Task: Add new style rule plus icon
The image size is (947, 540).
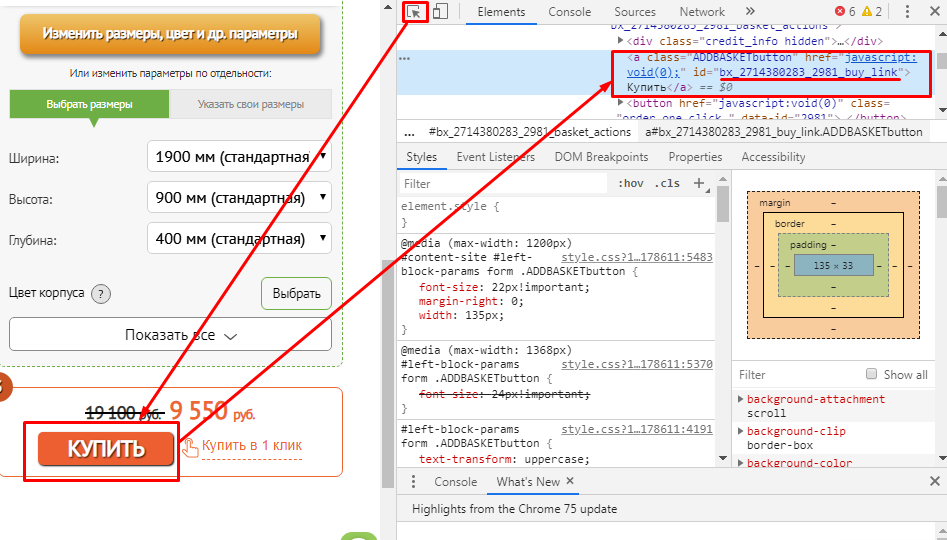Action: click(x=699, y=183)
